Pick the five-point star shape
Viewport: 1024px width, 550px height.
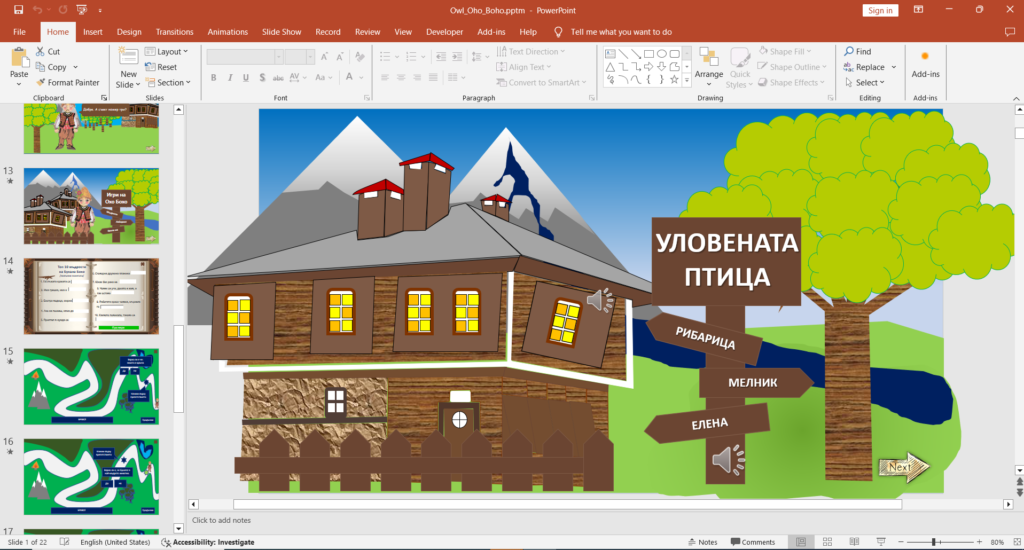click(674, 80)
